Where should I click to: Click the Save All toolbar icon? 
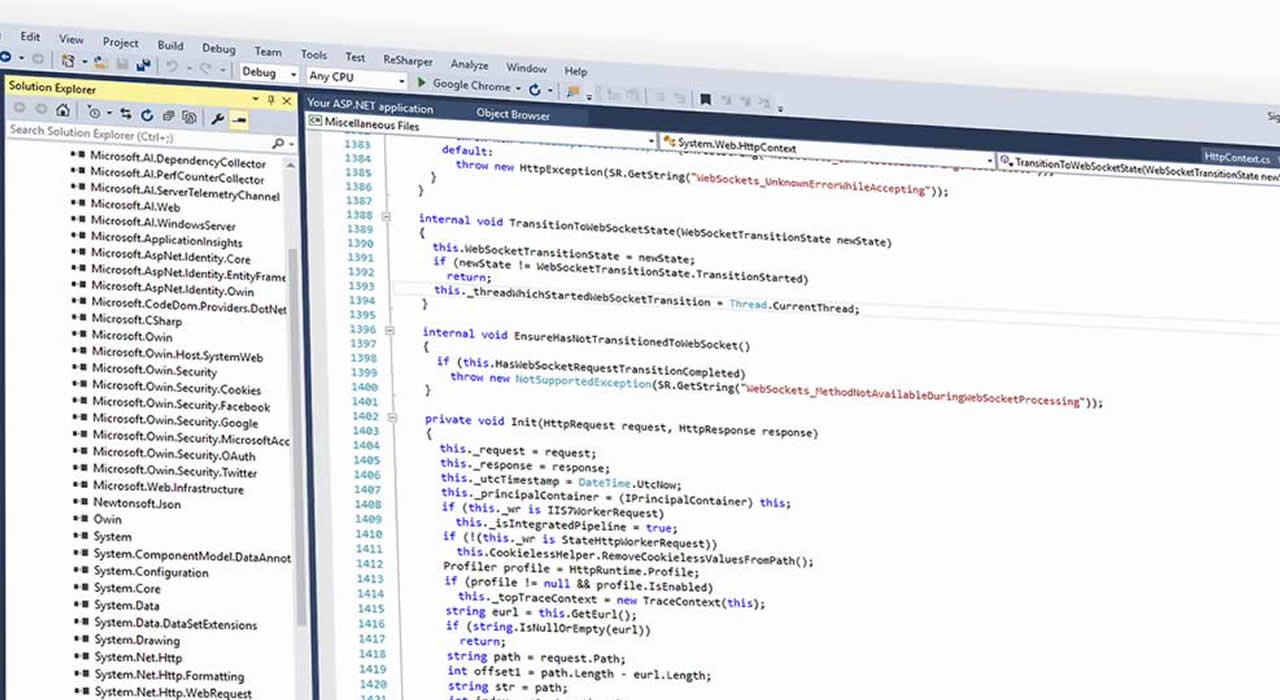143,66
